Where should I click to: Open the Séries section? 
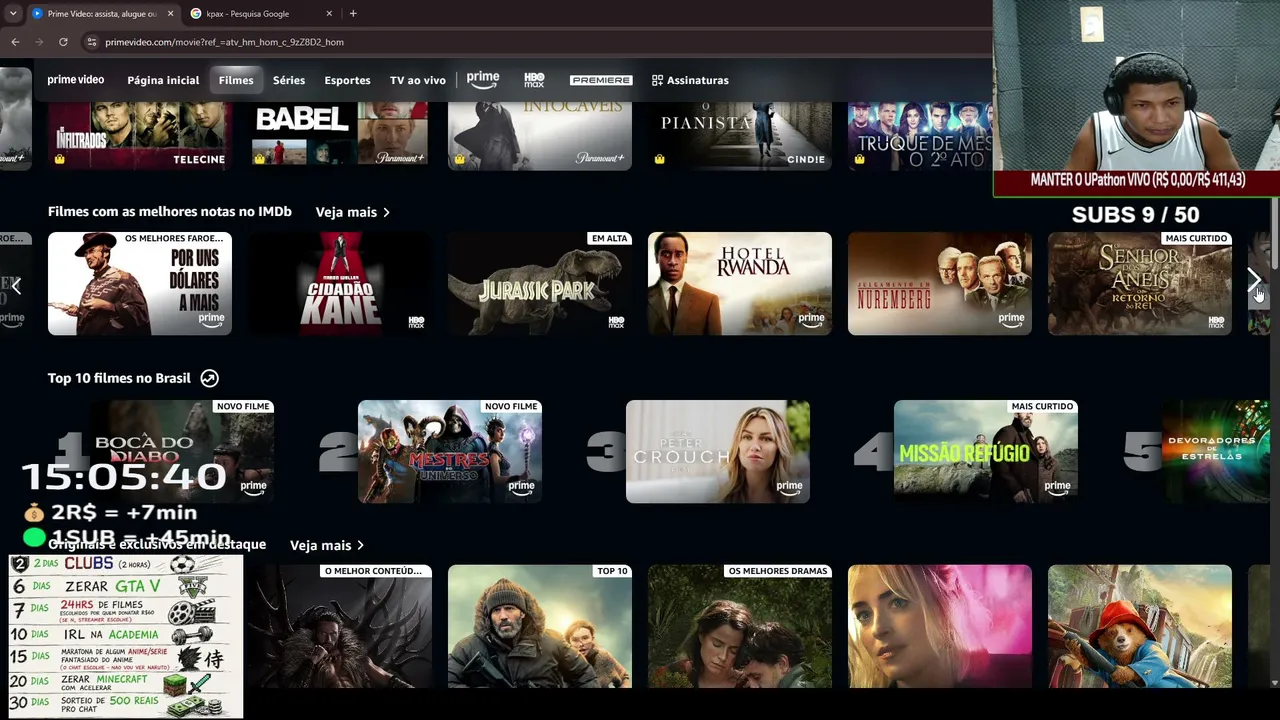click(289, 80)
